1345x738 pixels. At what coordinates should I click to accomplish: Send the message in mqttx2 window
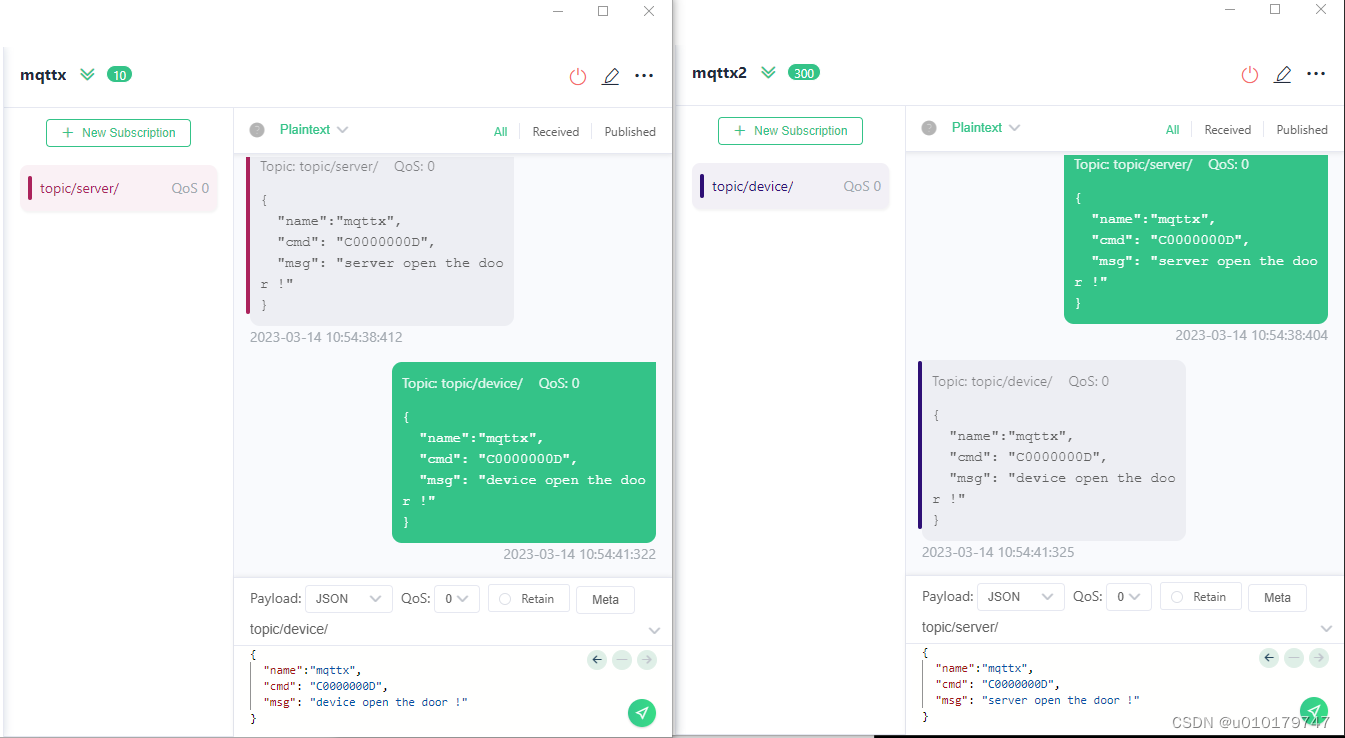(1314, 710)
